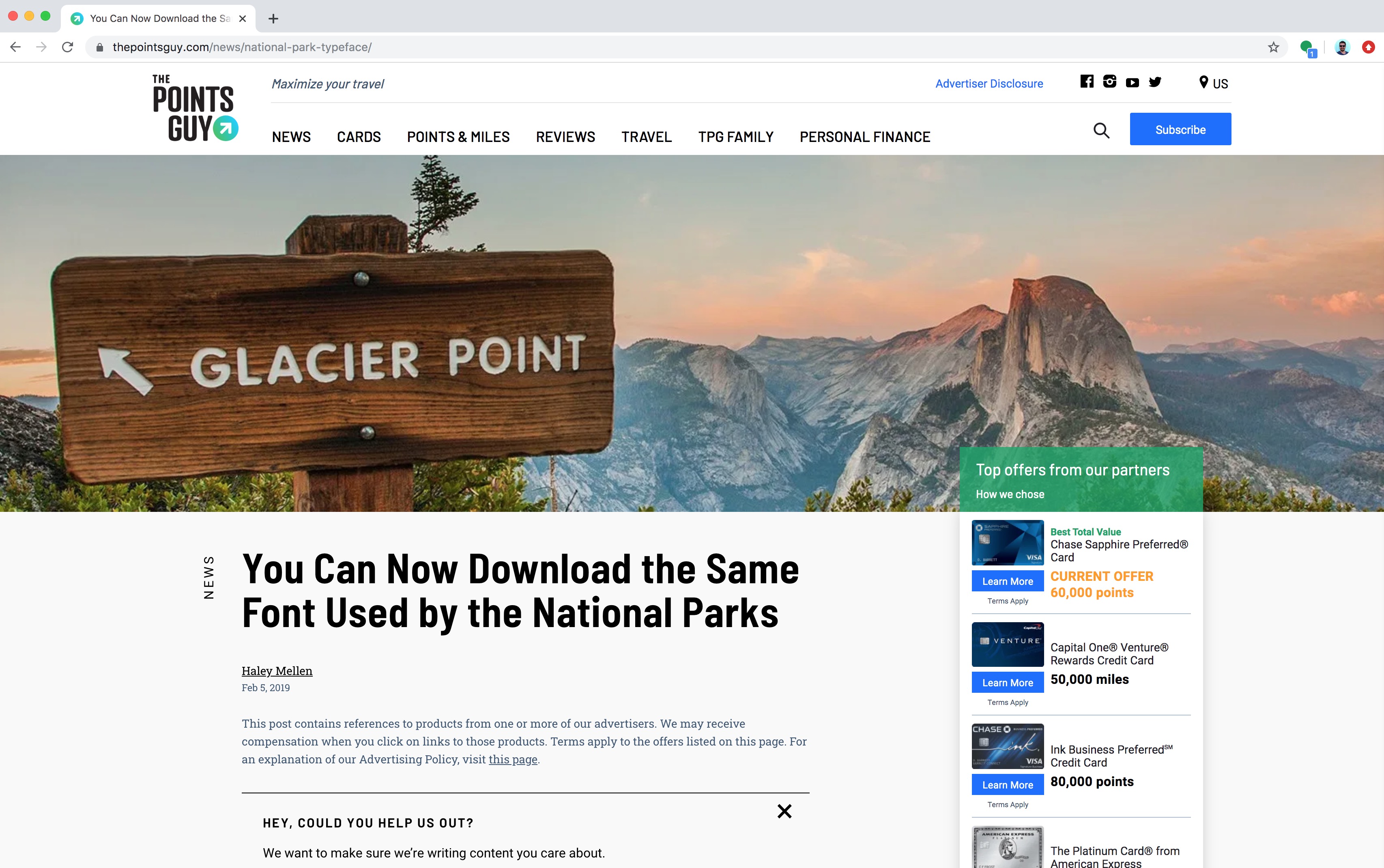The height and width of the screenshot is (868, 1384).
Task: Open The Points Guy Facebook page
Action: tap(1087, 82)
